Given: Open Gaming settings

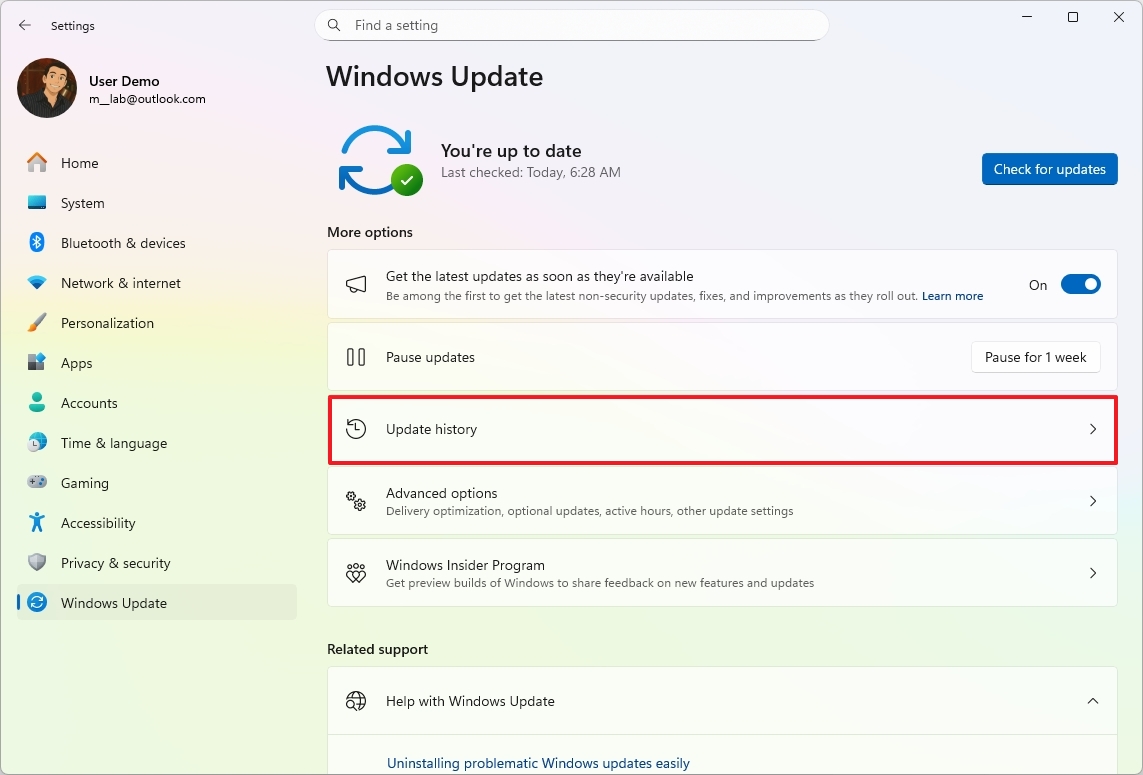Looking at the screenshot, I should [84, 483].
